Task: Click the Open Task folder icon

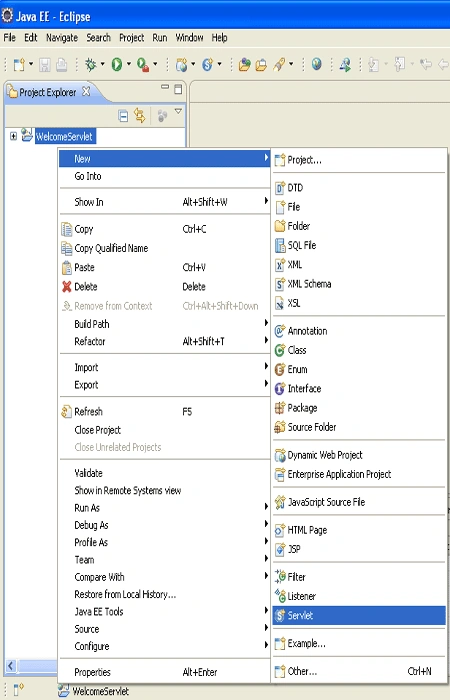Action: coord(261,65)
